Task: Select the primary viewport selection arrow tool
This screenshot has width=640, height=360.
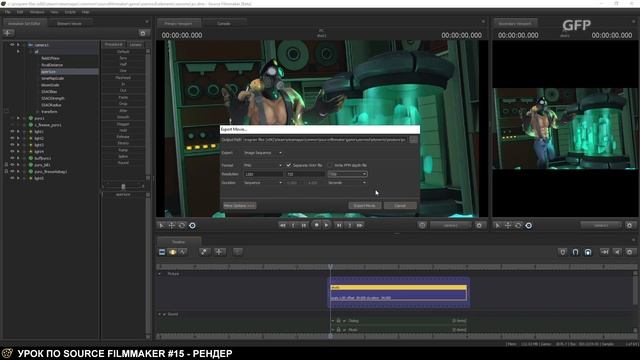Action: coord(162,225)
